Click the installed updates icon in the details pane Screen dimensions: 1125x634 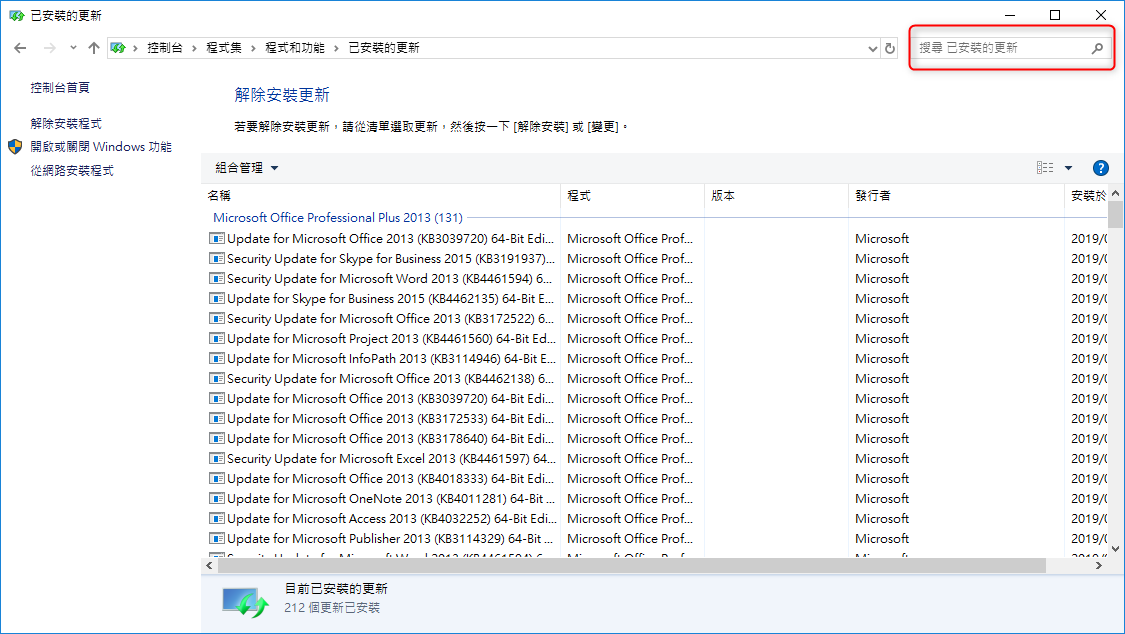(245, 602)
